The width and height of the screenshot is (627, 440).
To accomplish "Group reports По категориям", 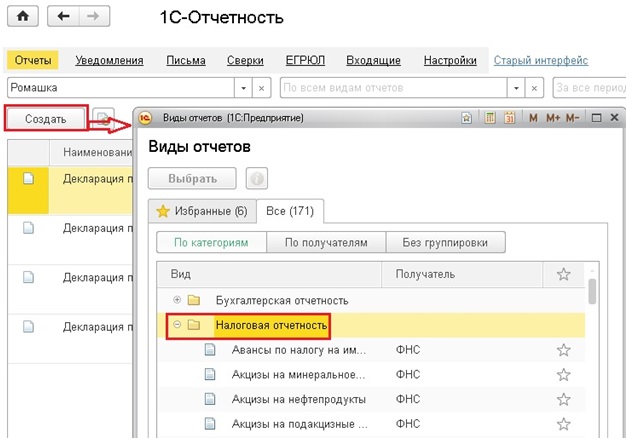I will pyautogui.click(x=211, y=242).
